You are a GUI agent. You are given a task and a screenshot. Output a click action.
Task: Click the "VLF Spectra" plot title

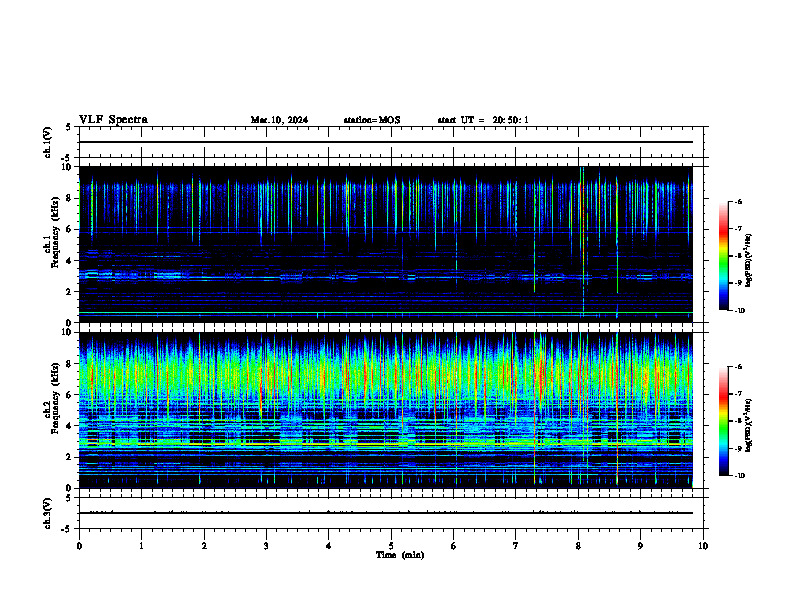113,120
